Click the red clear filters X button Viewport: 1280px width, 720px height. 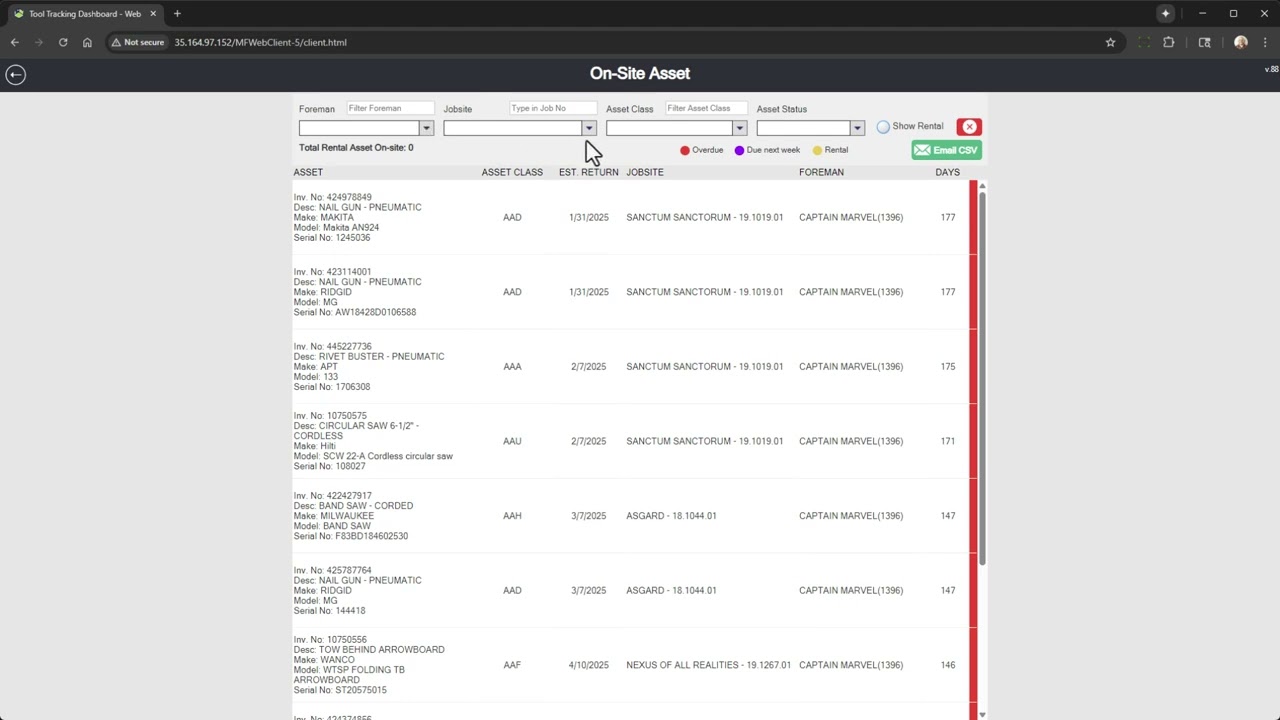click(969, 127)
